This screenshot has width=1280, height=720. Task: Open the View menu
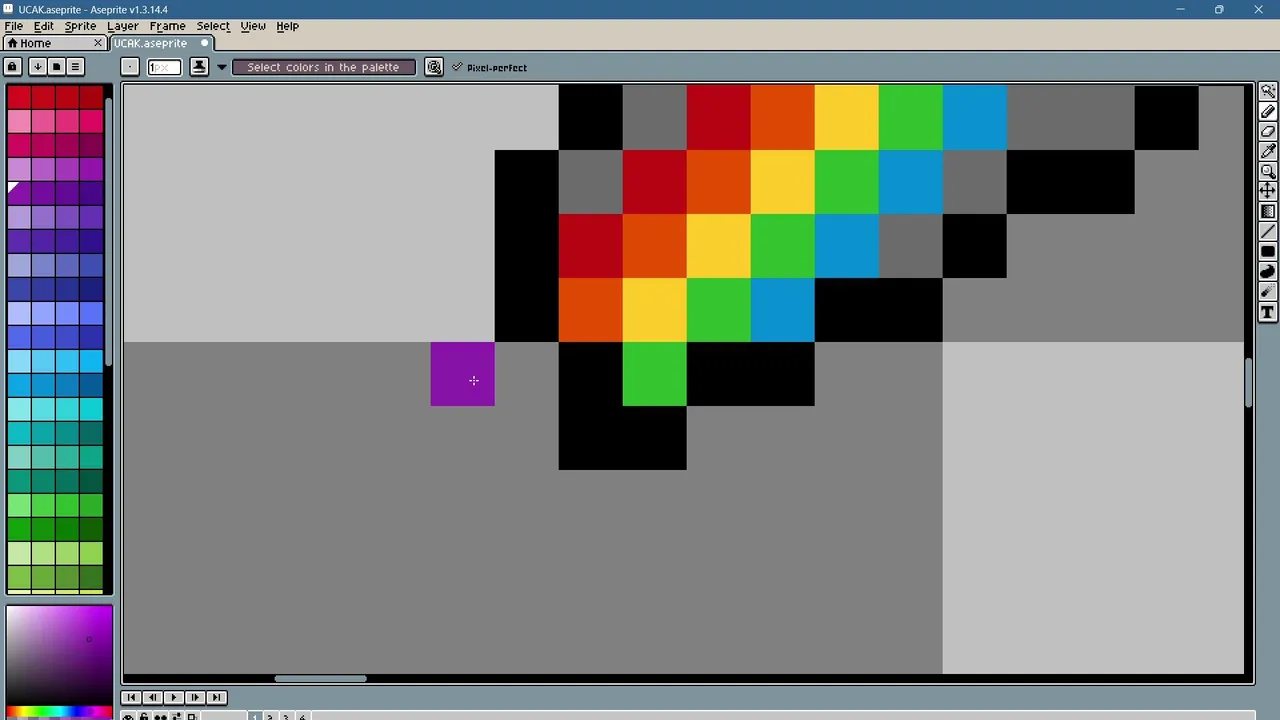(252, 26)
